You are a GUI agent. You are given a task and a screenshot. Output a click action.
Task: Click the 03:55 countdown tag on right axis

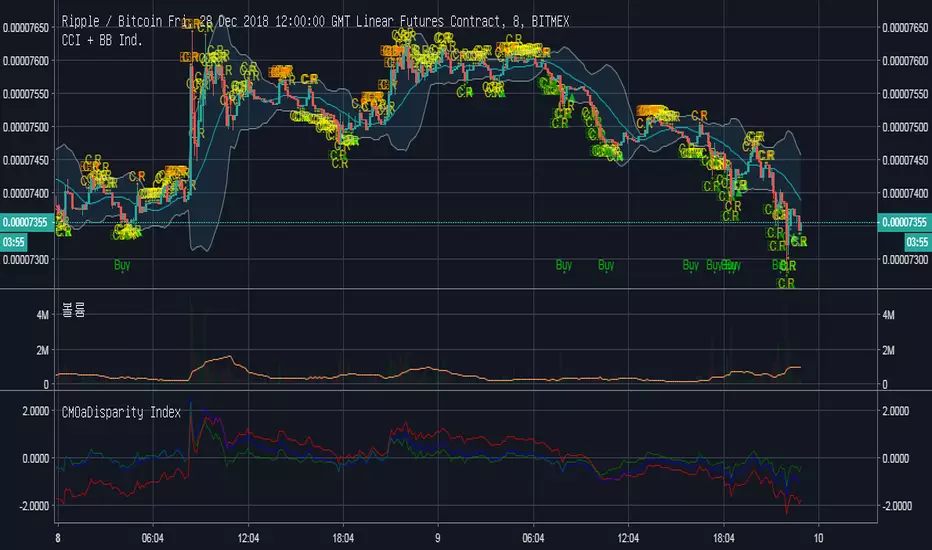point(916,241)
